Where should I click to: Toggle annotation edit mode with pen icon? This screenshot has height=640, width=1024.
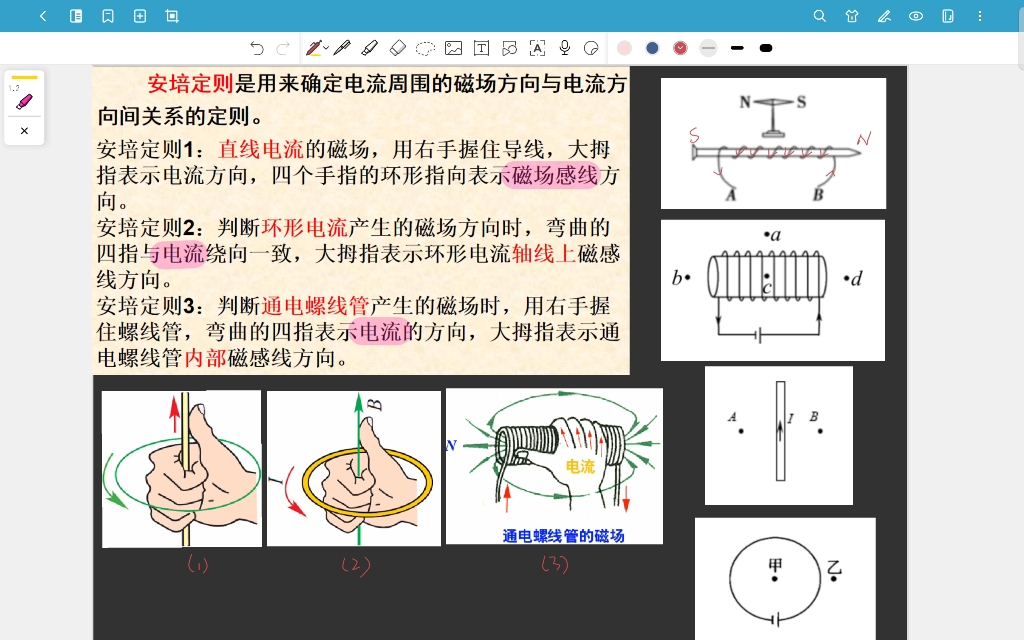[884, 16]
